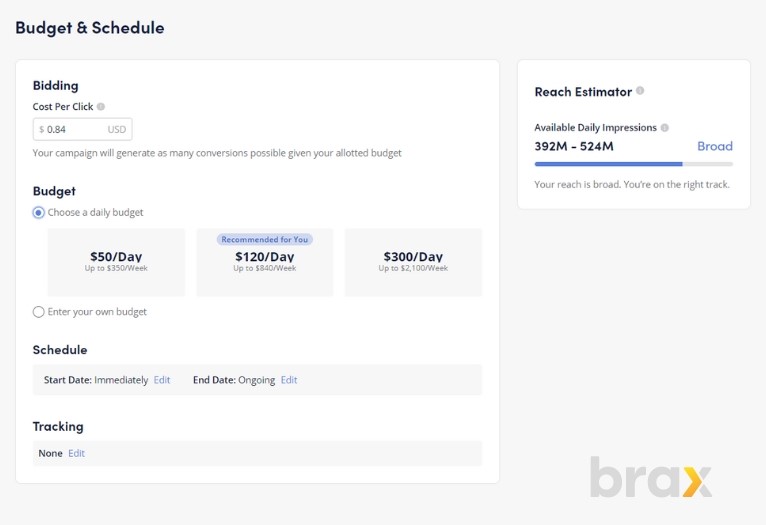Click the Cost Per Click info icon
The image size is (766, 525).
[101, 106]
